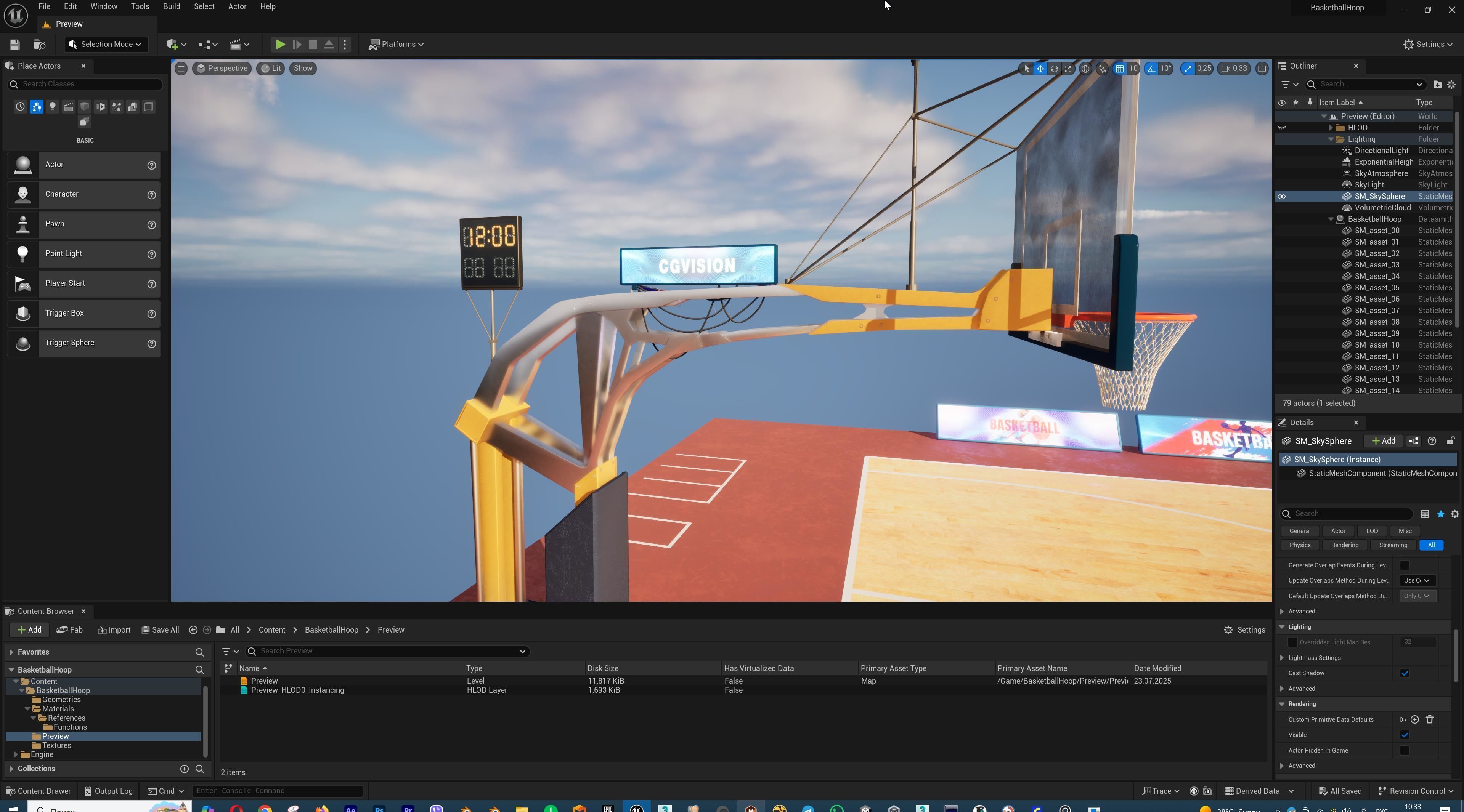The image size is (1464, 812).
Task: Open the Build menu
Action: point(171,7)
